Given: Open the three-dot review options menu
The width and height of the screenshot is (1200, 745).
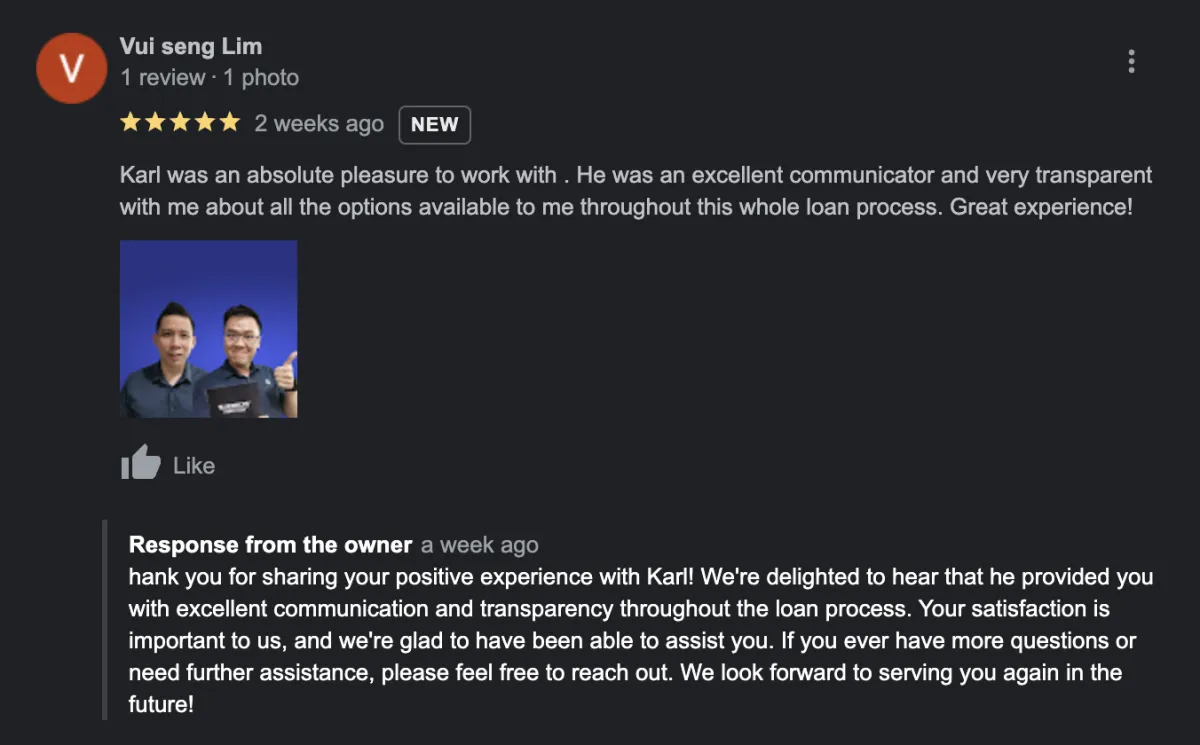Looking at the screenshot, I should click(x=1131, y=61).
